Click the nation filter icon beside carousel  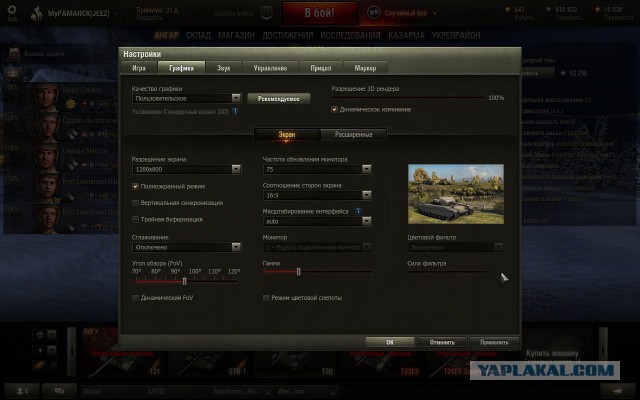click(x=40, y=335)
